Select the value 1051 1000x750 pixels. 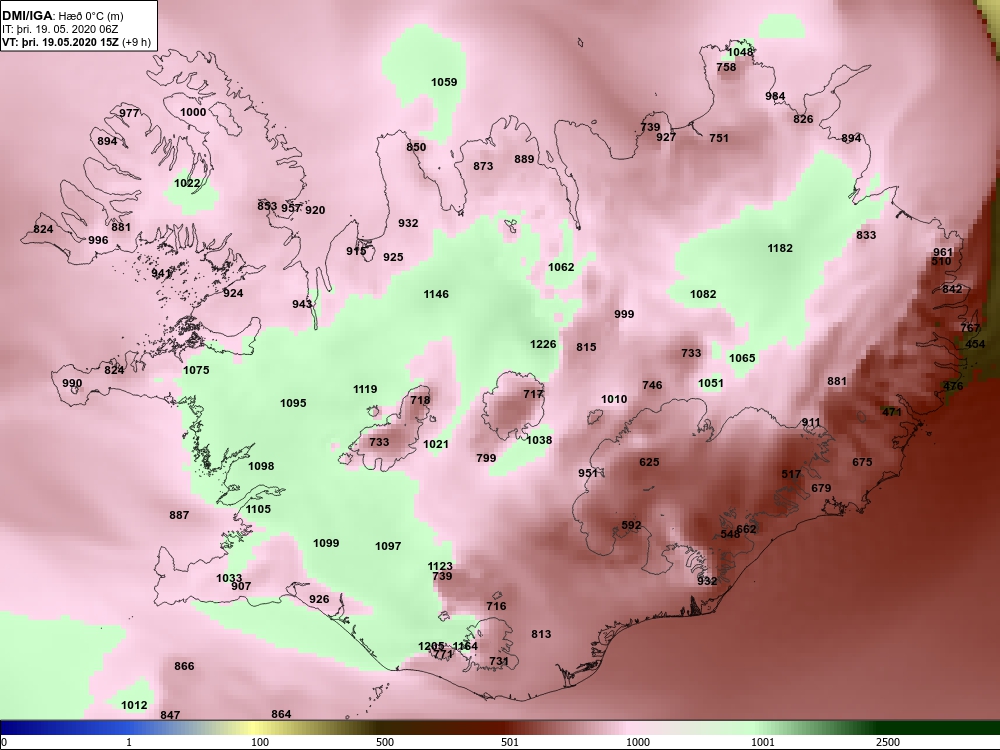click(x=710, y=383)
